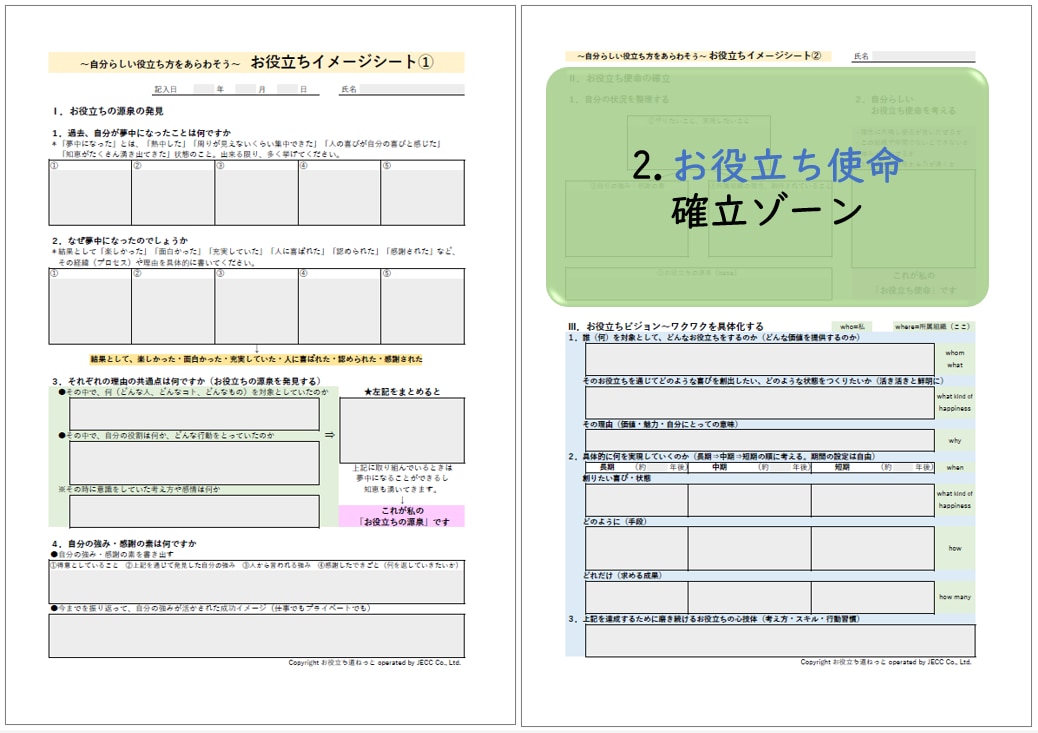This screenshot has height=733, width=1038.
Task: Click the 氏名 name field on sheet ①
Action: coord(412,89)
